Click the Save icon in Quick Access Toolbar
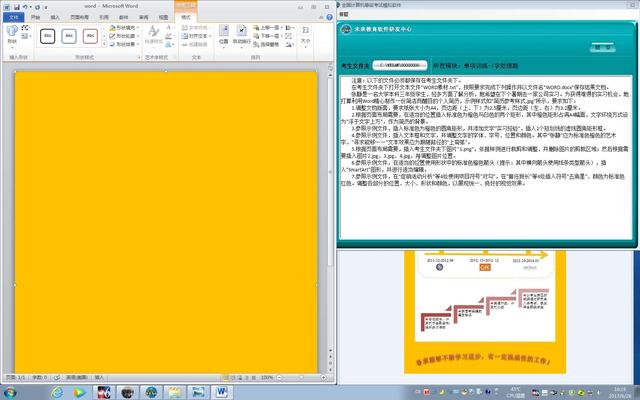The height and width of the screenshot is (400, 640). pos(17,7)
